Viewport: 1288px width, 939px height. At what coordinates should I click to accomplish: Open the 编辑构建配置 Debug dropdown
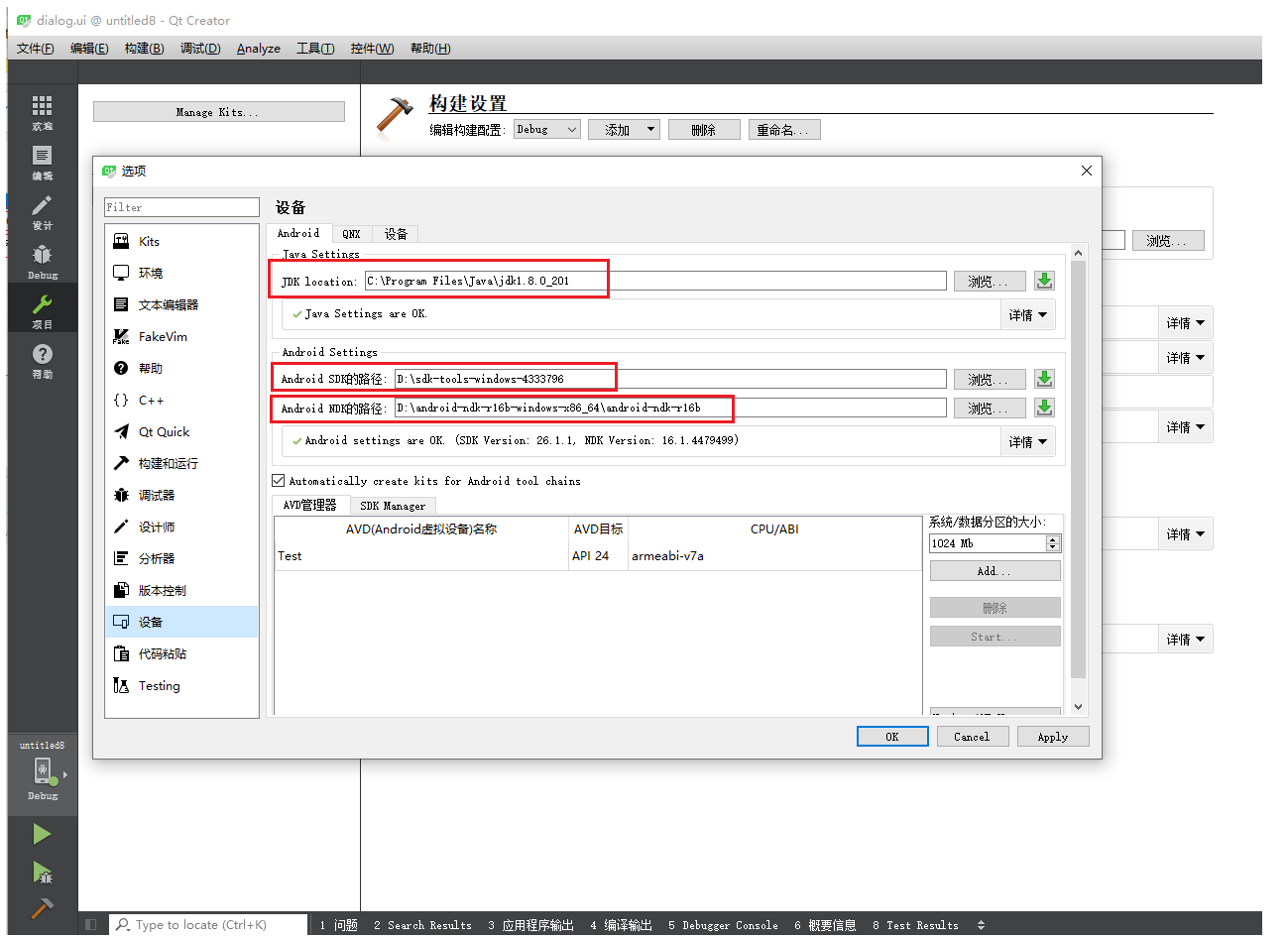(x=546, y=129)
